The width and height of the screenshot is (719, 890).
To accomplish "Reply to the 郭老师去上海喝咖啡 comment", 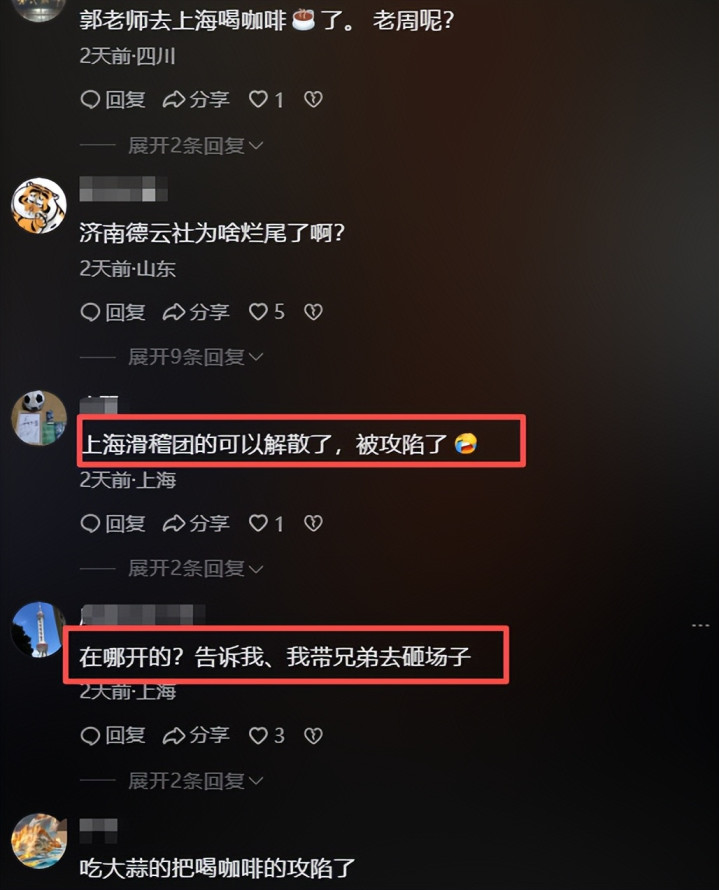I will 113,100.
